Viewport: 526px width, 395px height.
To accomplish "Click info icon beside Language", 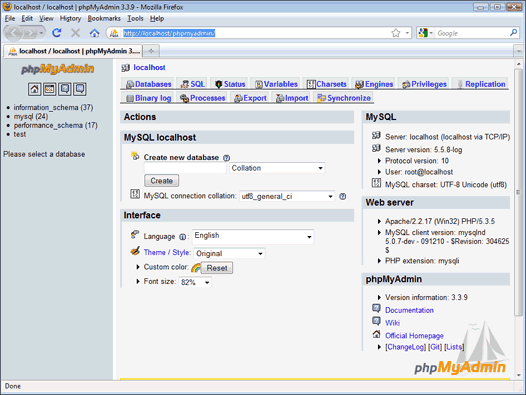I will tap(182, 237).
